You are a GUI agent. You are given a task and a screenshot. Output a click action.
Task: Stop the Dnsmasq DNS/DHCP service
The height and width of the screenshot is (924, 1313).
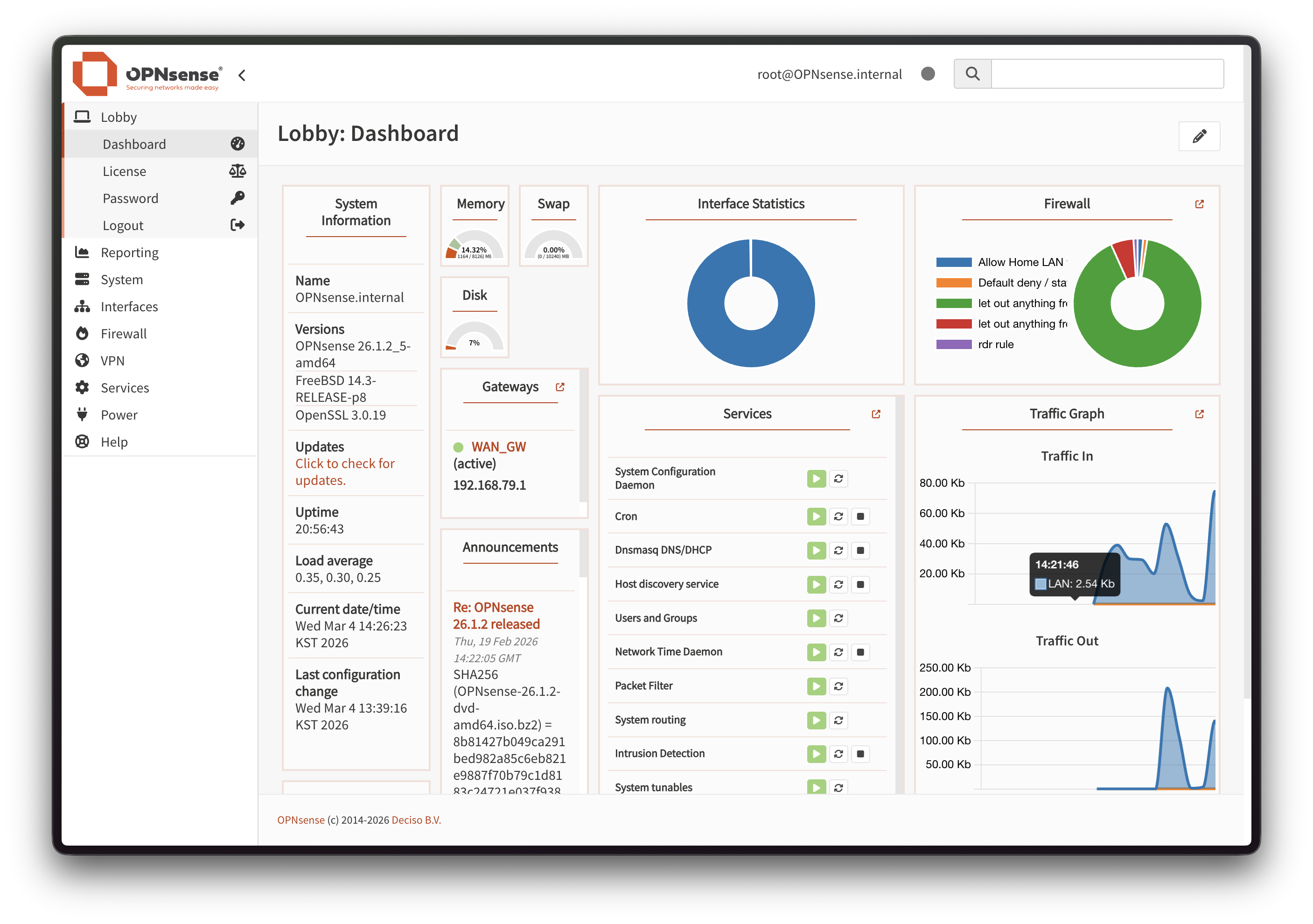point(860,550)
